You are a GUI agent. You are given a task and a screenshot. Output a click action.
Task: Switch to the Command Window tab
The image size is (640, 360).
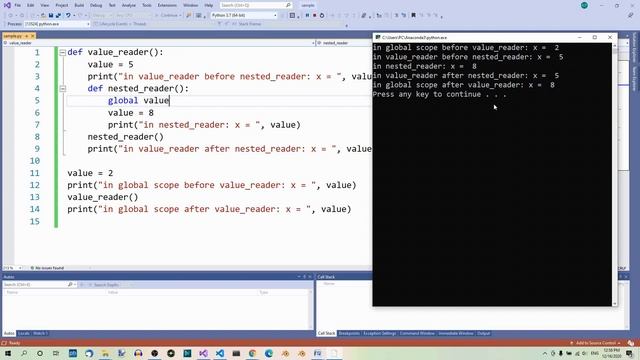(x=417, y=333)
